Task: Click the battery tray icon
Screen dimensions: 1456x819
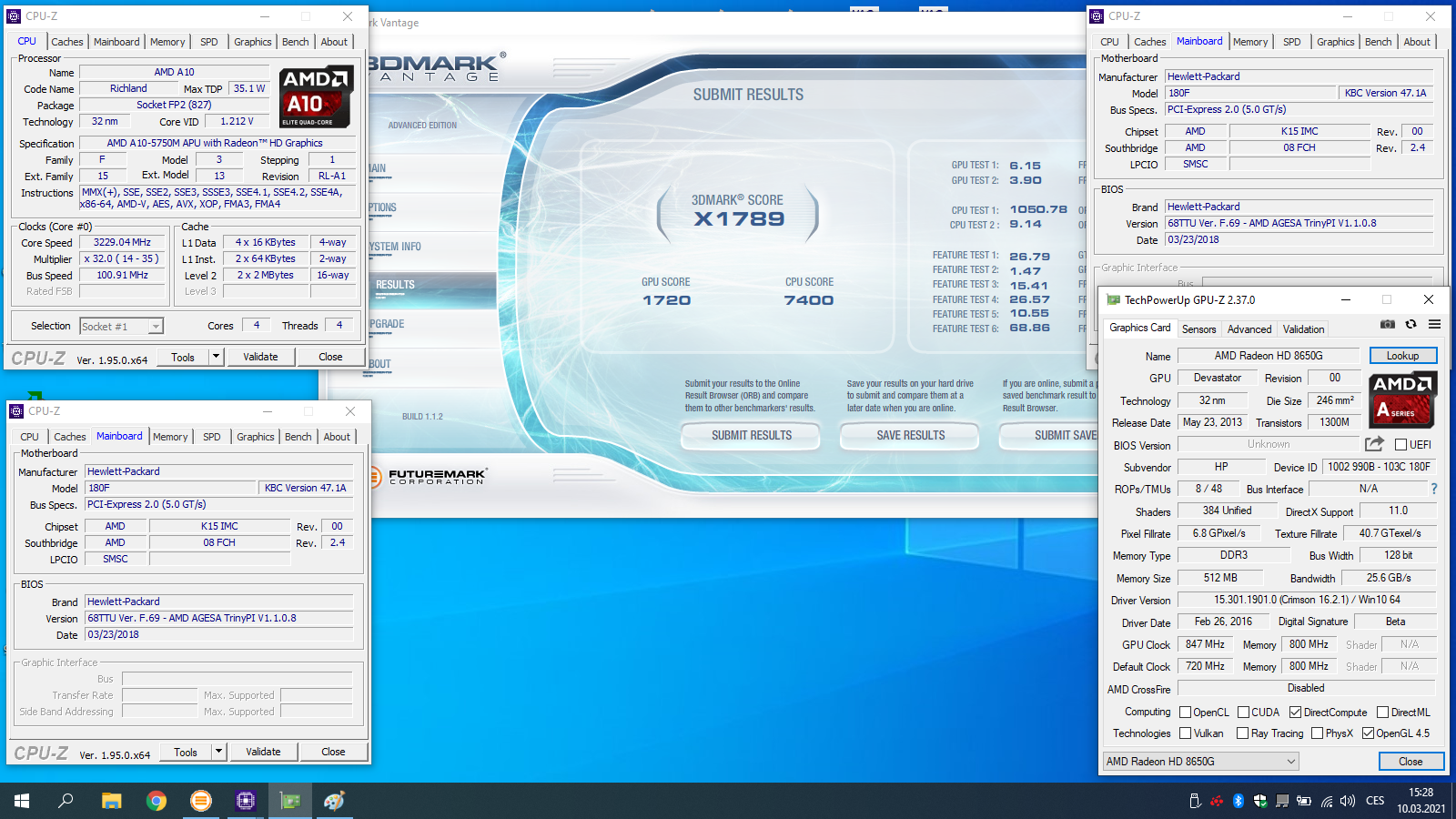Action: pyautogui.click(x=1304, y=801)
